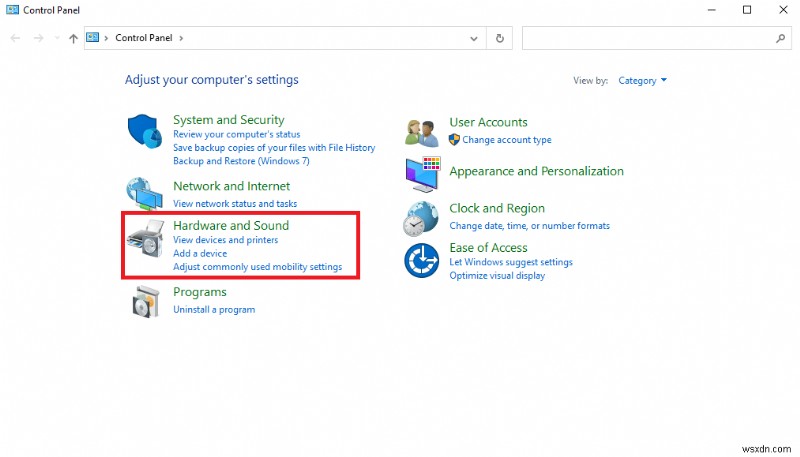Click the System and Security shield icon
Screen dimensions: 800x457
click(x=145, y=133)
